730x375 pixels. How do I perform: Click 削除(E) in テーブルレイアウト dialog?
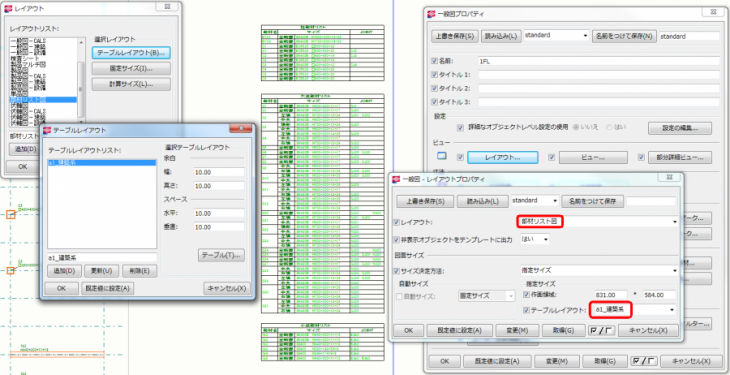tap(140, 271)
